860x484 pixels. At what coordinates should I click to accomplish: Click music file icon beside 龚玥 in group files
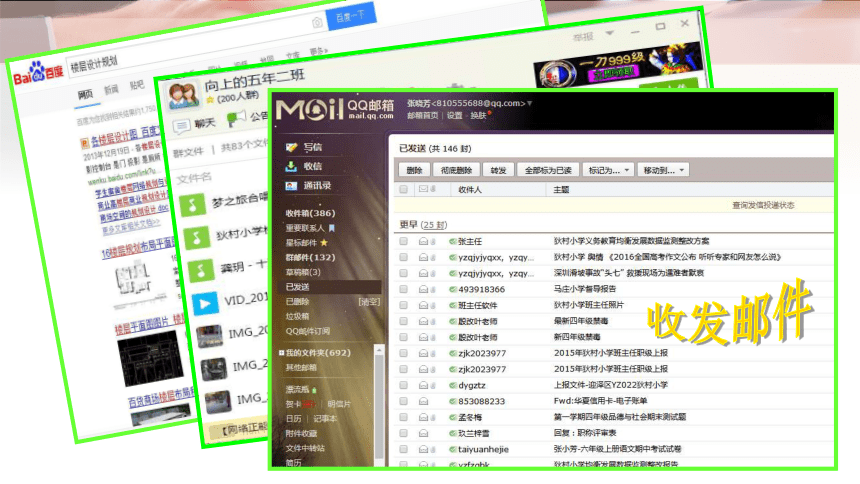click(x=201, y=271)
